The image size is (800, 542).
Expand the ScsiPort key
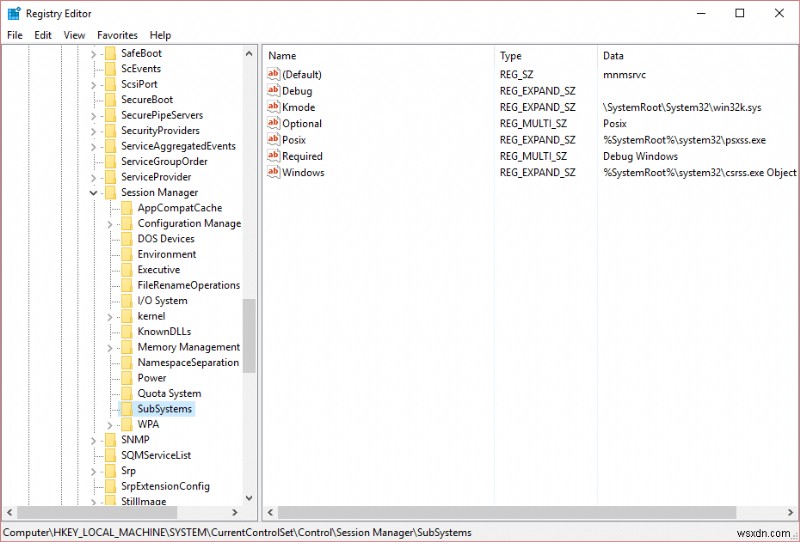click(93, 85)
